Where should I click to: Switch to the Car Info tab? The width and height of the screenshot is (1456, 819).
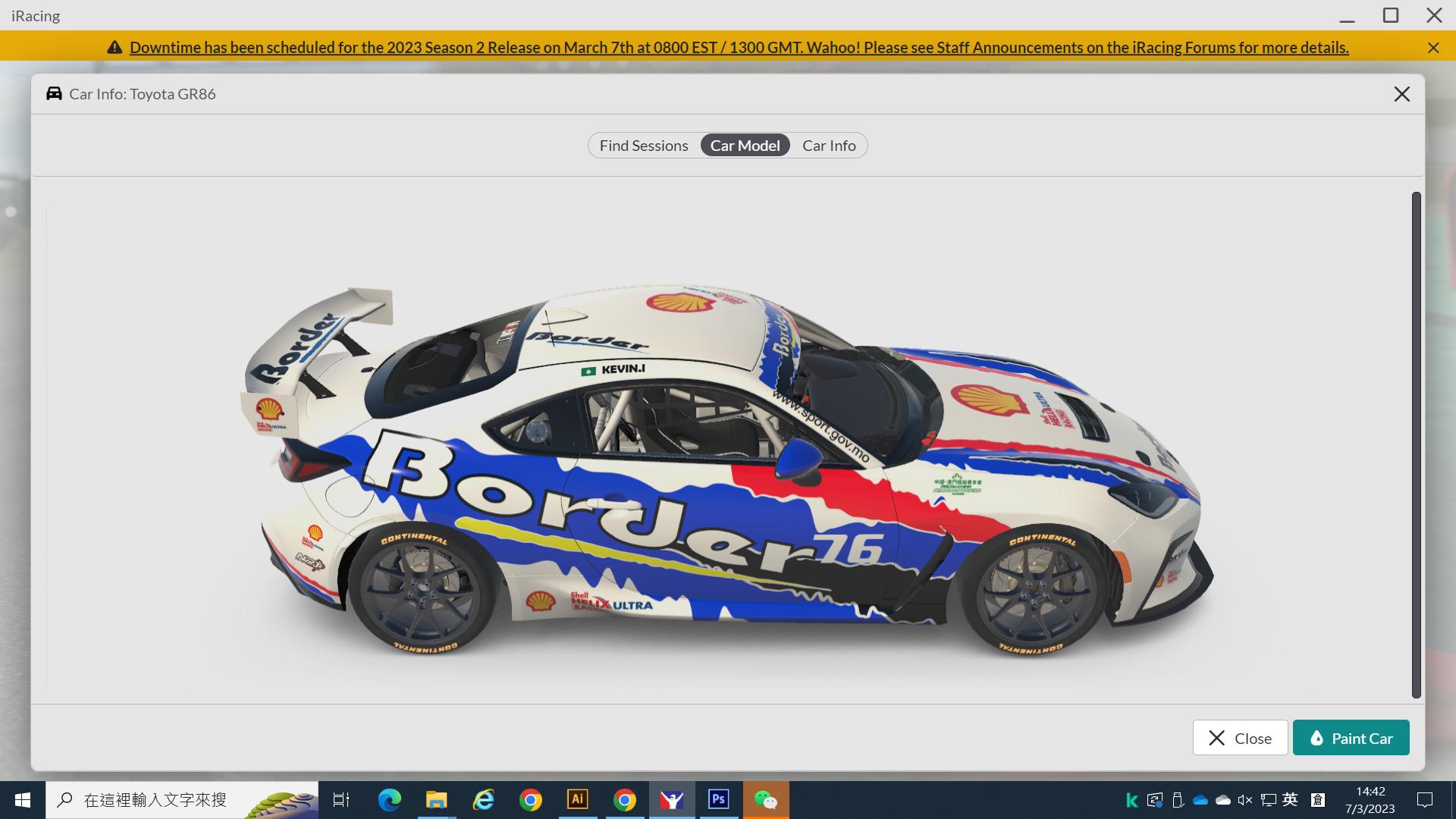click(829, 145)
